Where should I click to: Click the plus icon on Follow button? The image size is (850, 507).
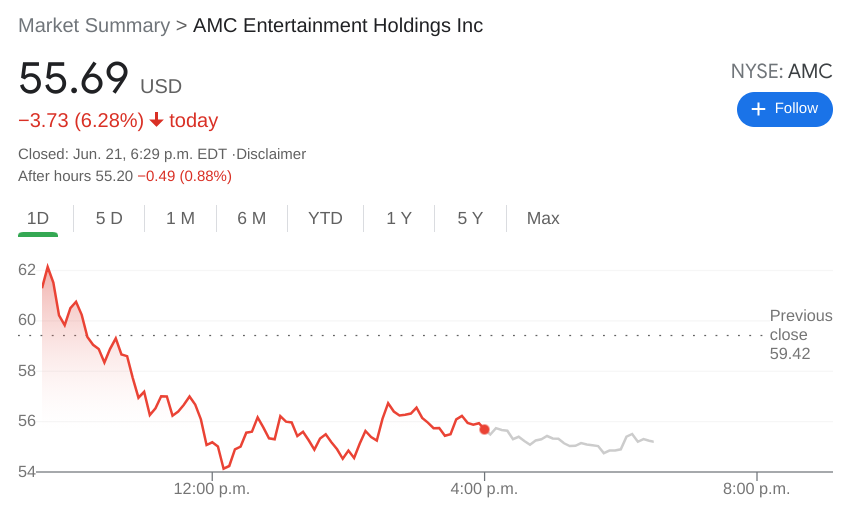tap(758, 109)
